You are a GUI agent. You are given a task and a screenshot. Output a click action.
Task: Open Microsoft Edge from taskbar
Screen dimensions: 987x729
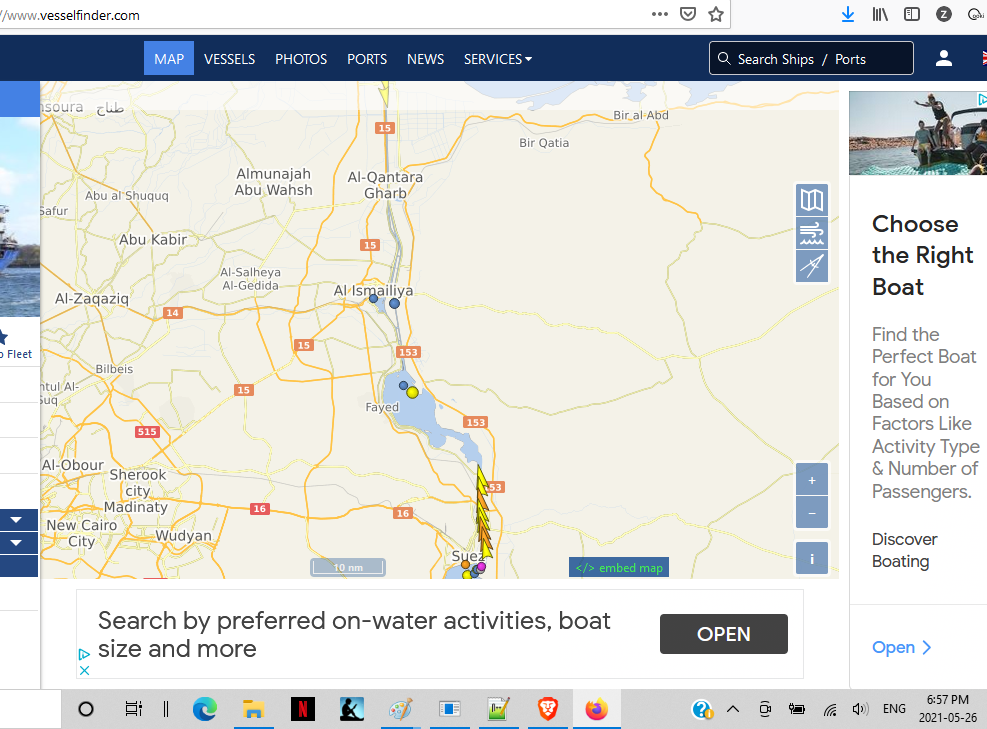(205, 709)
